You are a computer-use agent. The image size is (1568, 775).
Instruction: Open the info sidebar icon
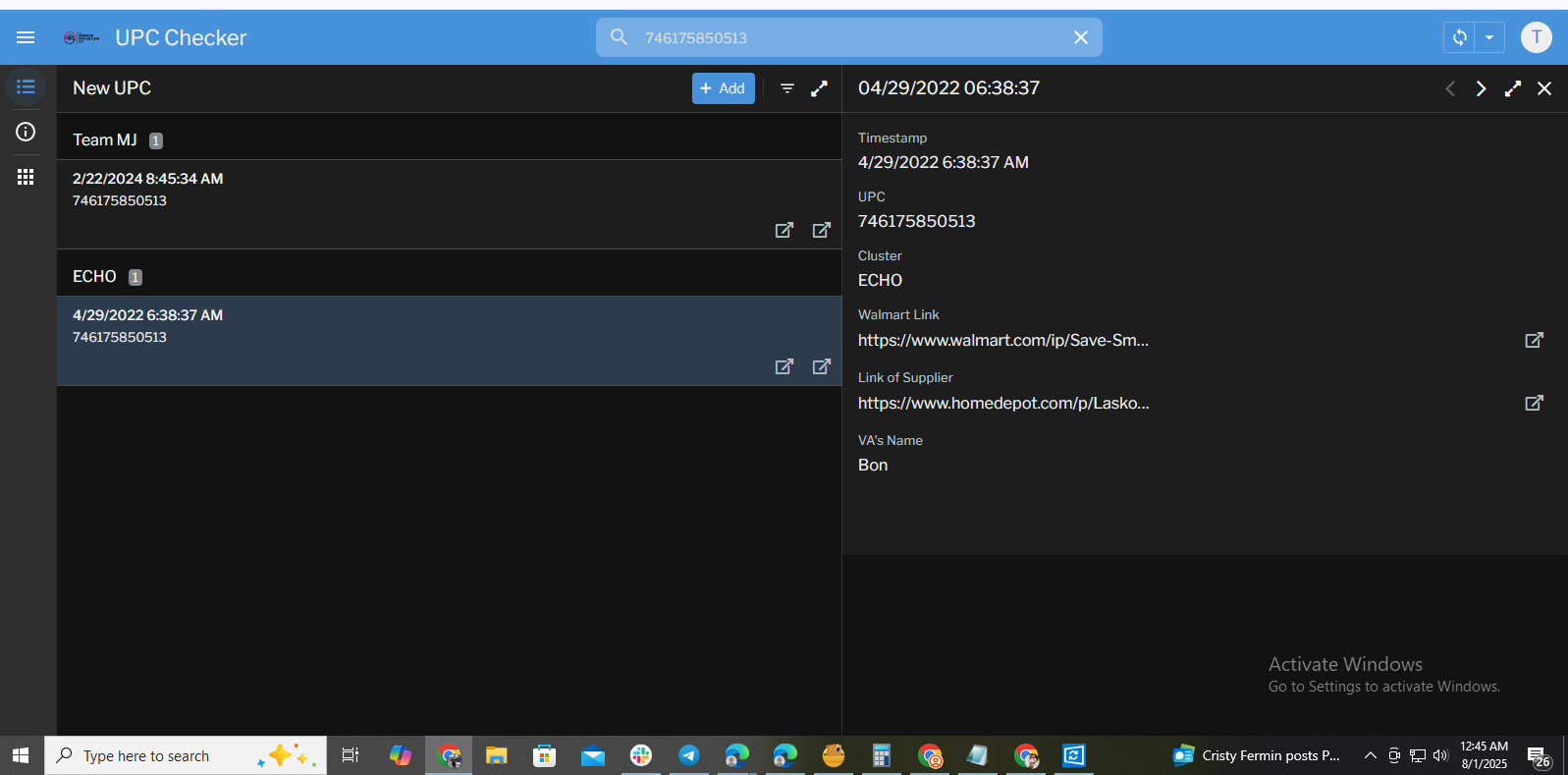tap(26, 132)
